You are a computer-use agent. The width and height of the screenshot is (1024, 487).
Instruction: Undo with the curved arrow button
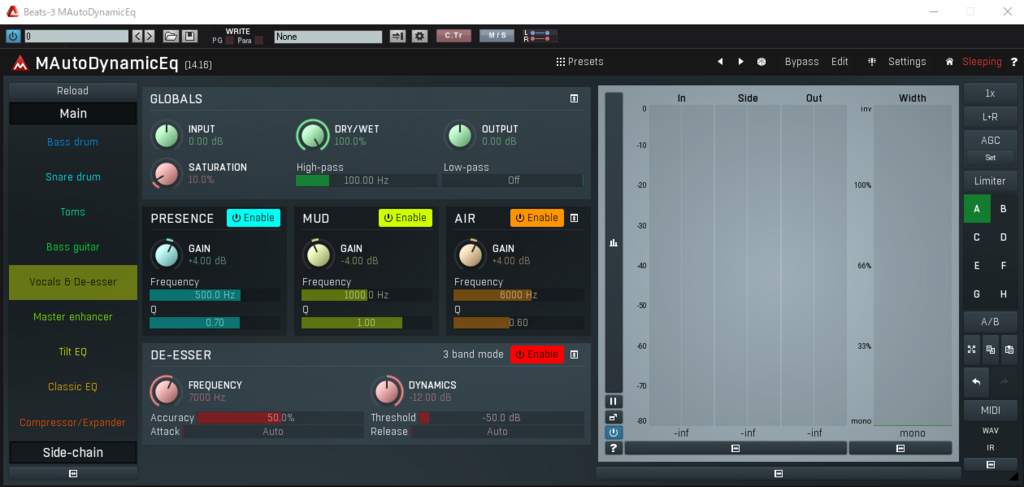coord(977,382)
